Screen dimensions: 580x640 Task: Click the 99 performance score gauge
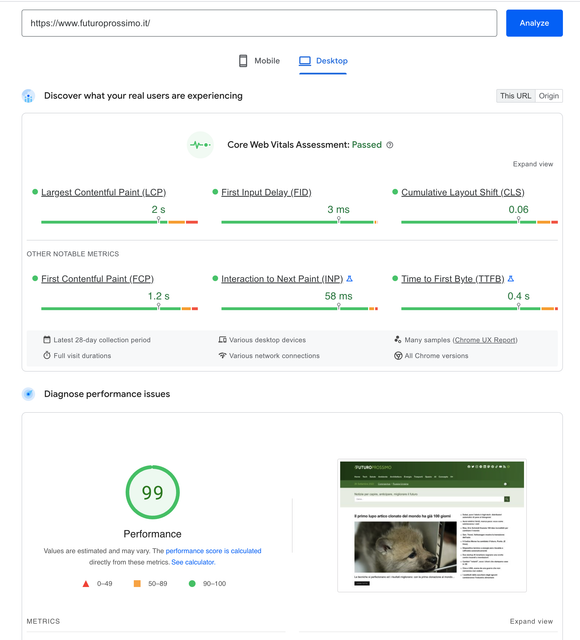click(x=153, y=492)
